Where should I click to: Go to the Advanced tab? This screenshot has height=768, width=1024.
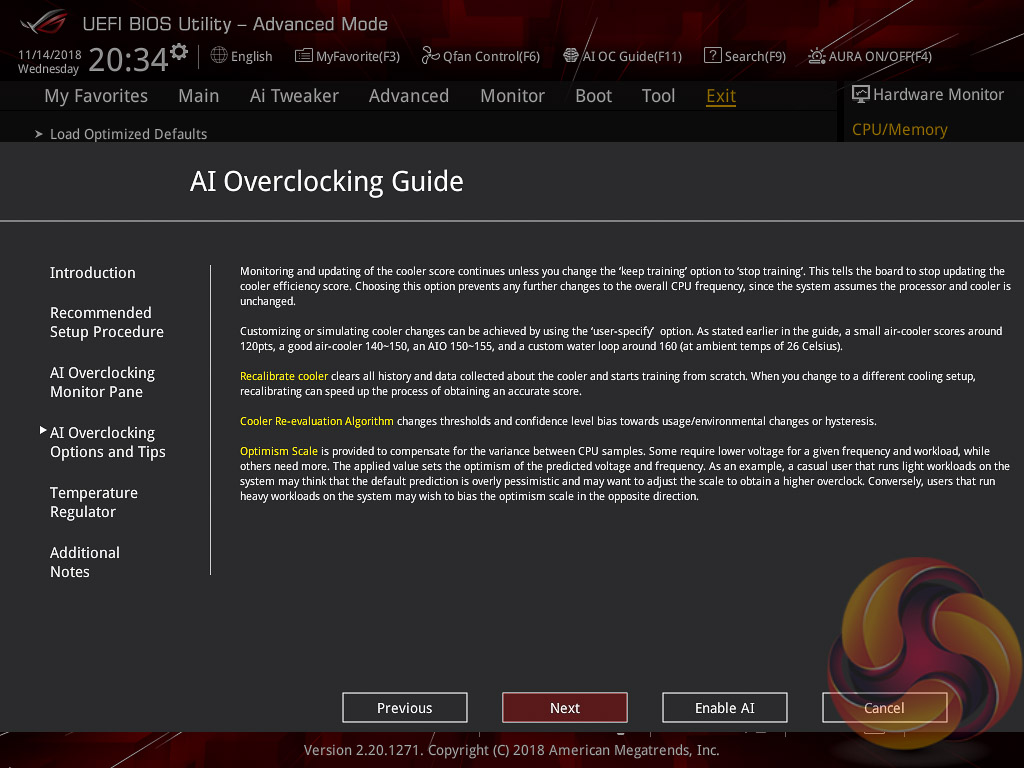coord(409,96)
